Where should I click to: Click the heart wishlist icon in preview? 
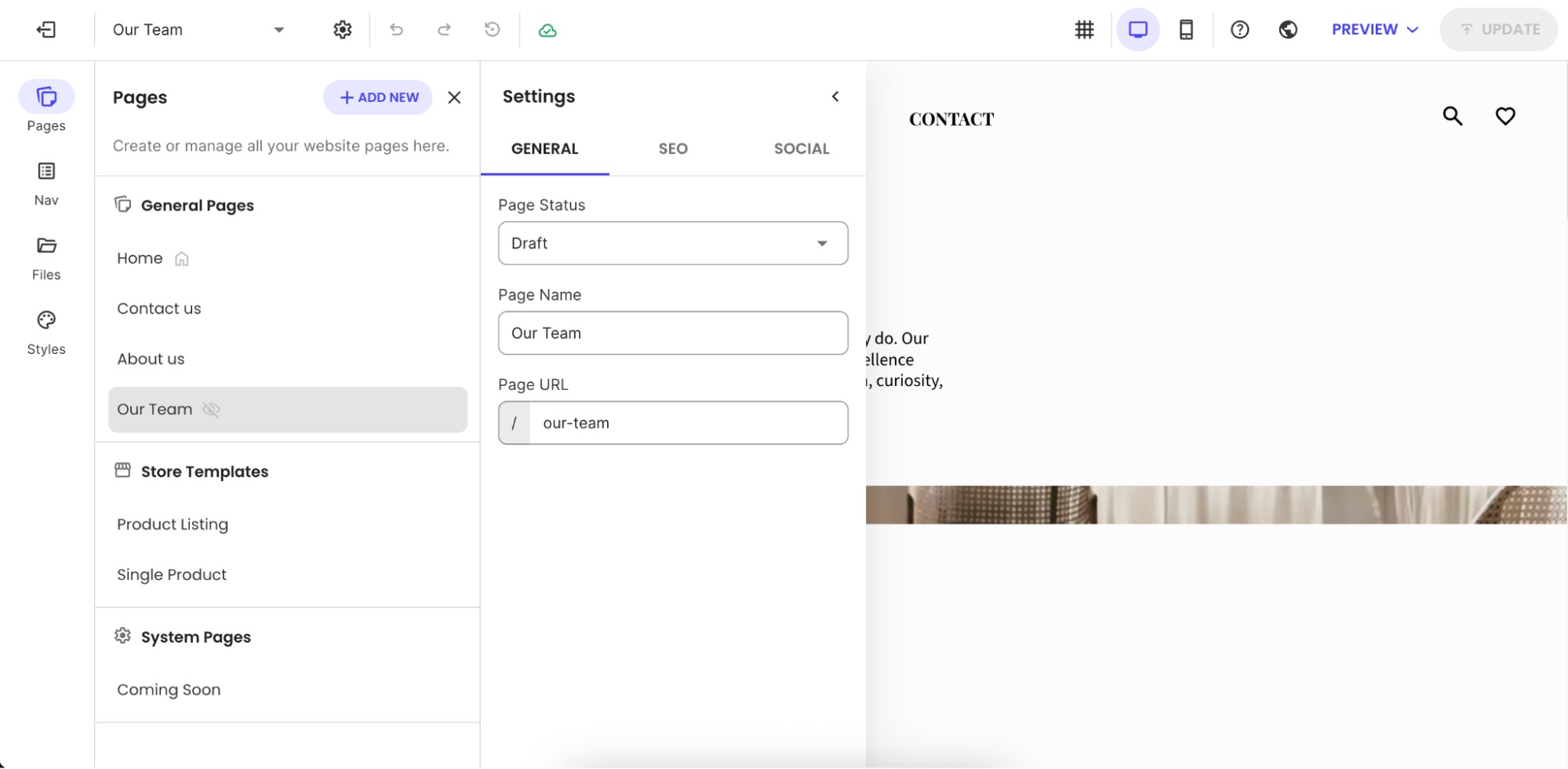point(1505,116)
